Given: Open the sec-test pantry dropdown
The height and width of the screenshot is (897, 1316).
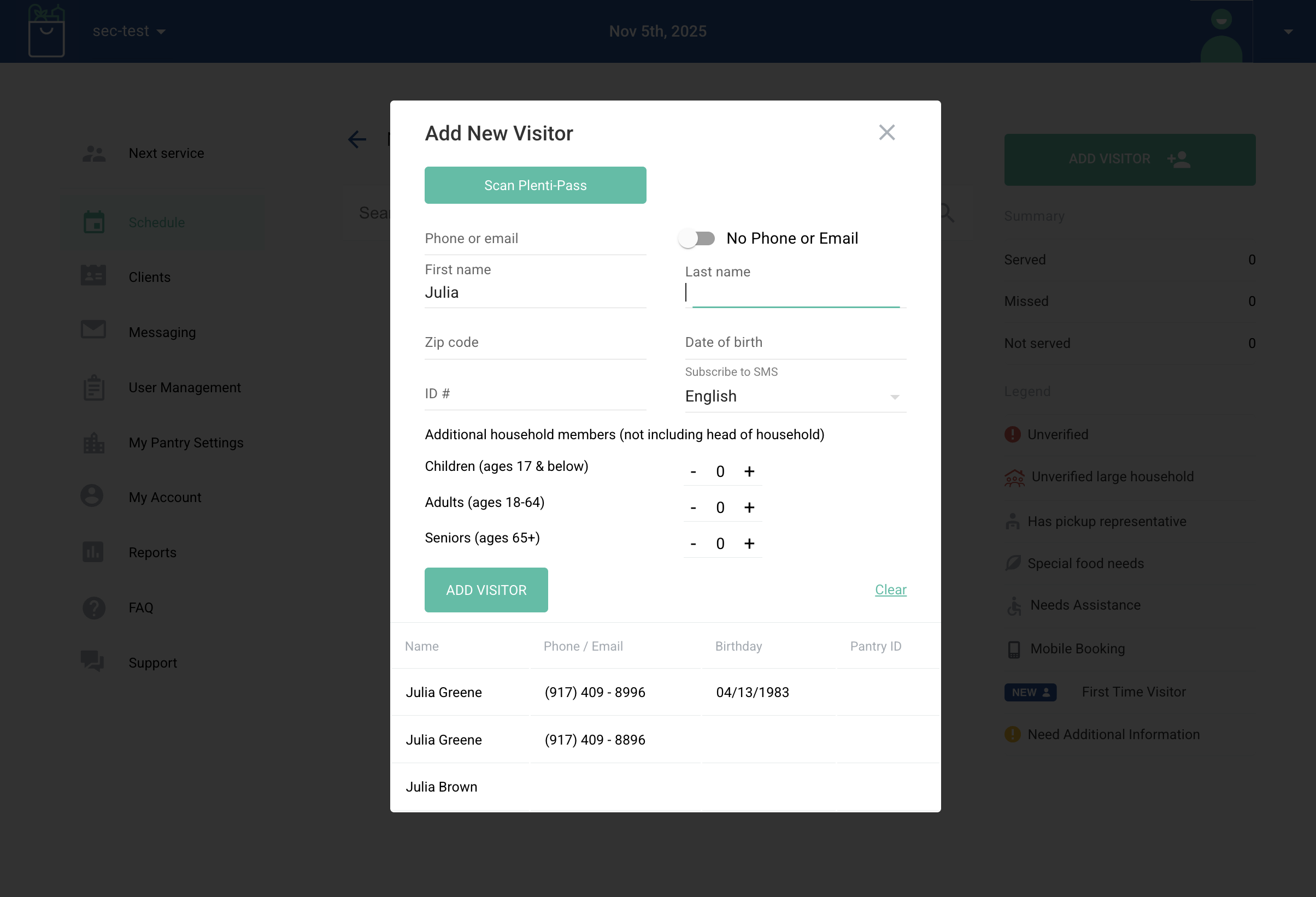Looking at the screenshot, I should (x=129, y=31).
